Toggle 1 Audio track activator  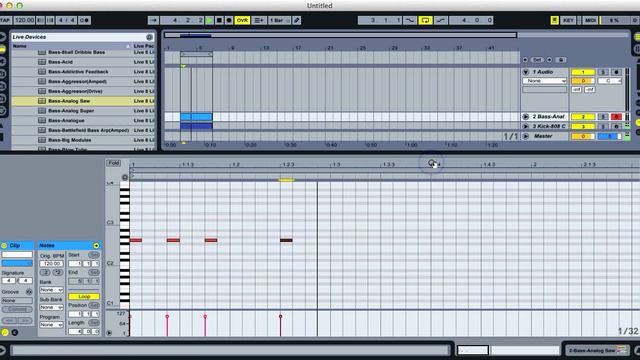[x=583, y=72]
